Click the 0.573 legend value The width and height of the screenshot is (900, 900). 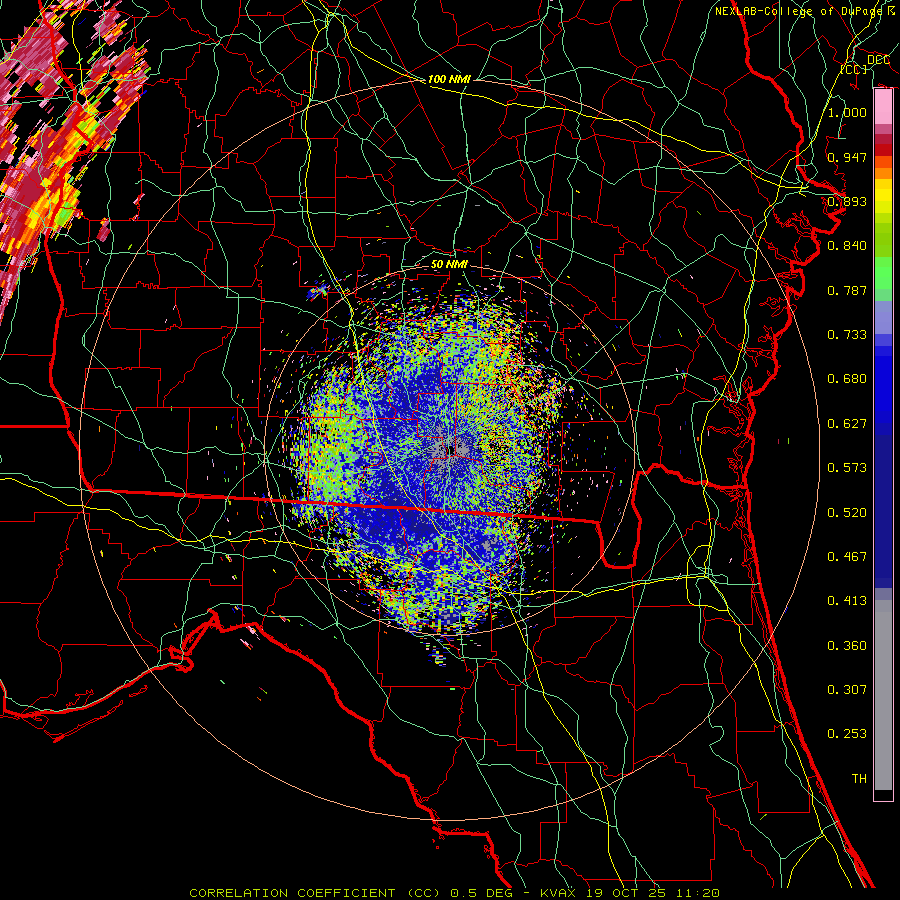(847, 468)
